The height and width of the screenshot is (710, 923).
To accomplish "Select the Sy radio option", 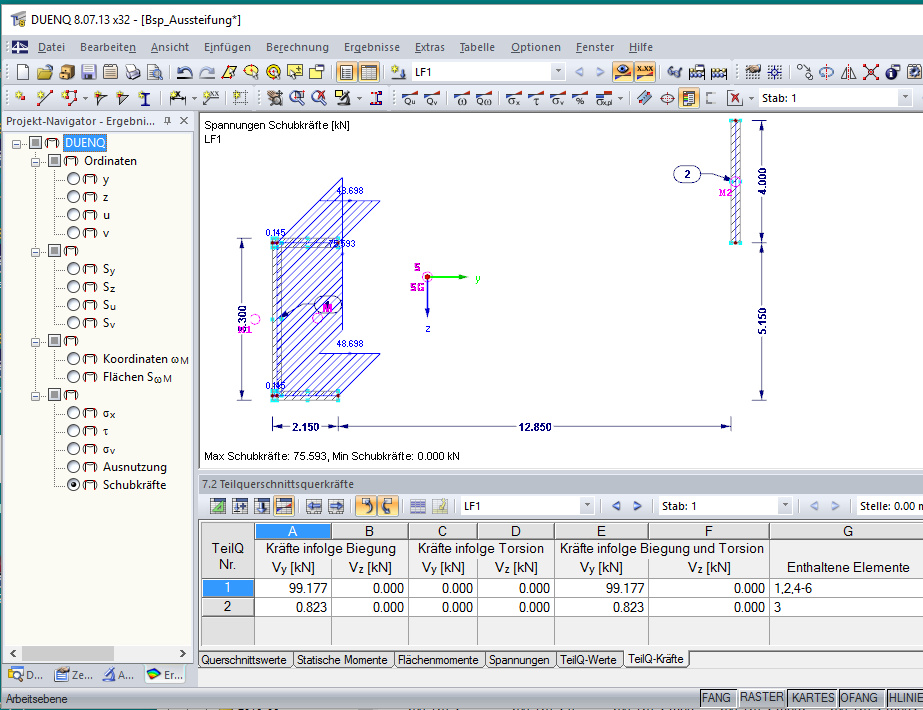I will pos(73,269).
